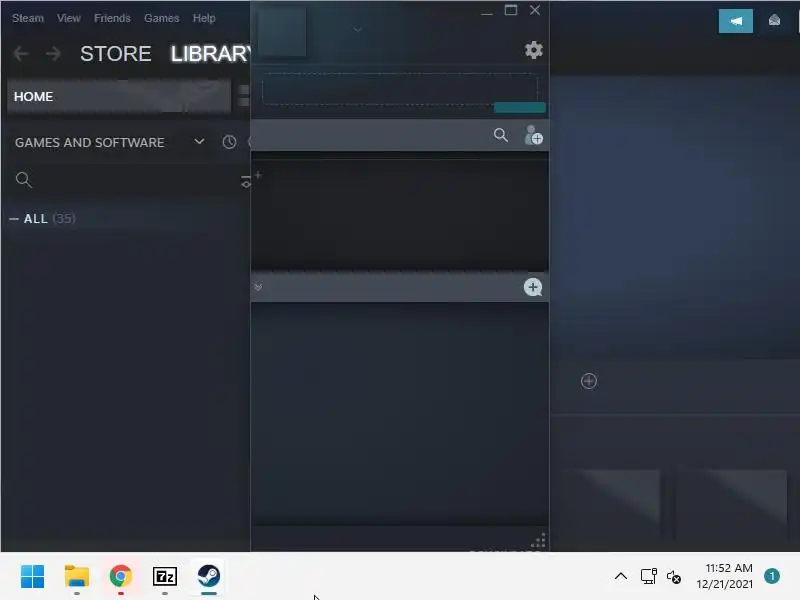
Task: Open the Steam inbox envelope icon
Action: (x=774, y=21)
